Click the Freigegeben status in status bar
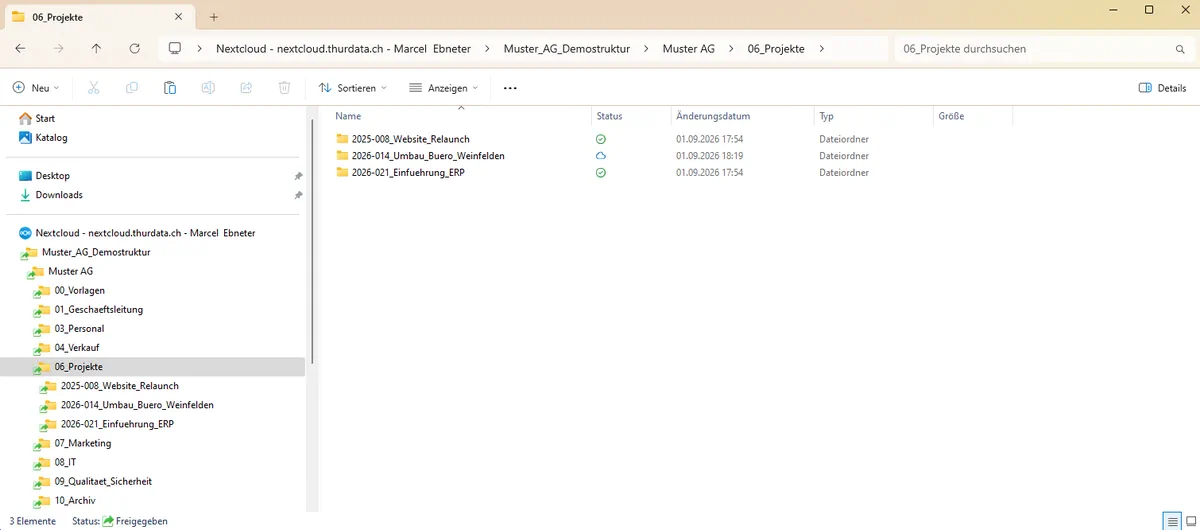 click(134, 521)
